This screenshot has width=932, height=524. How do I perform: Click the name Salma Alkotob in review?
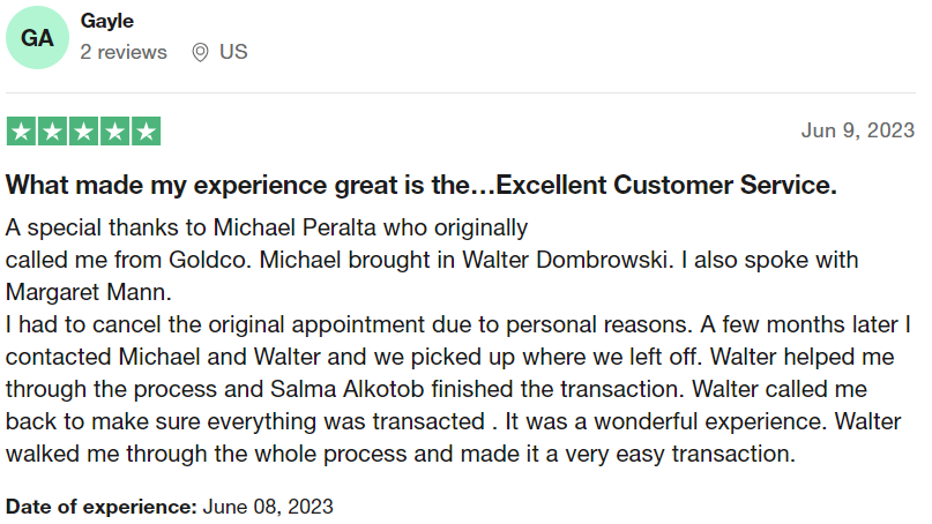347,389
